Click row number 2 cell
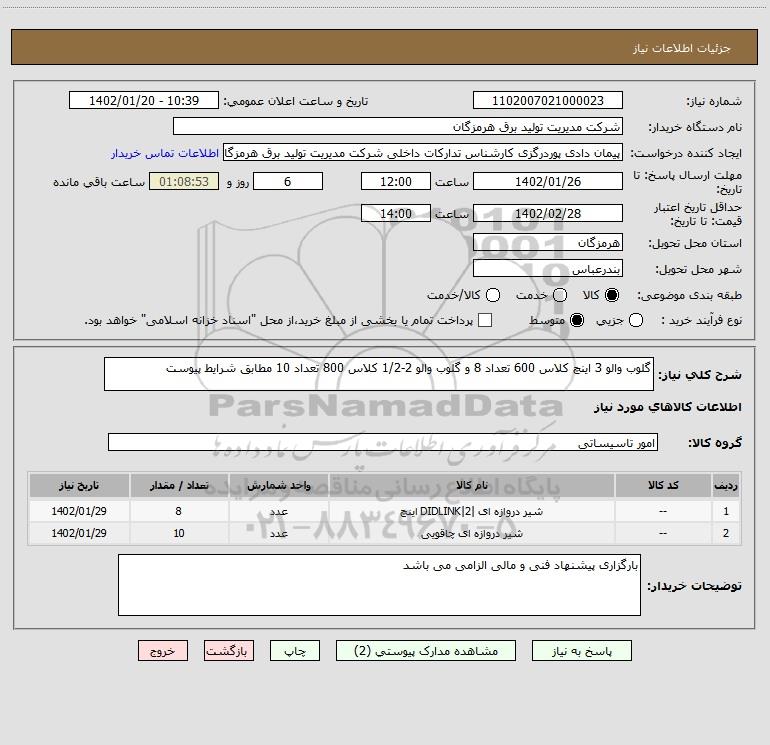 pyautogui.click(x=726, y=533)
